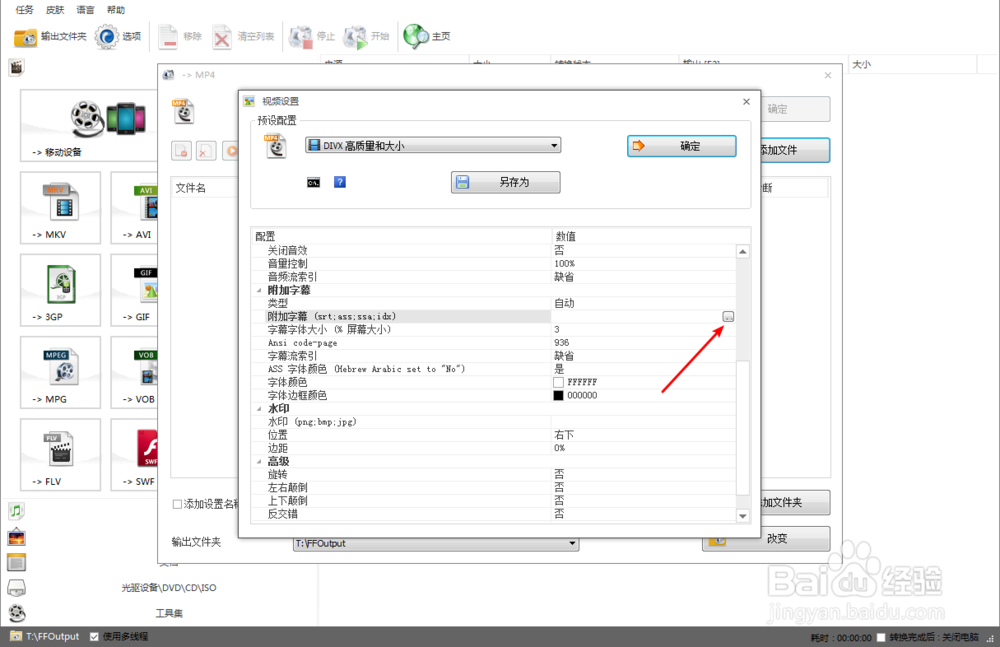
Task: Click 改变 button in MP4 window
Action: pos(767,539)
